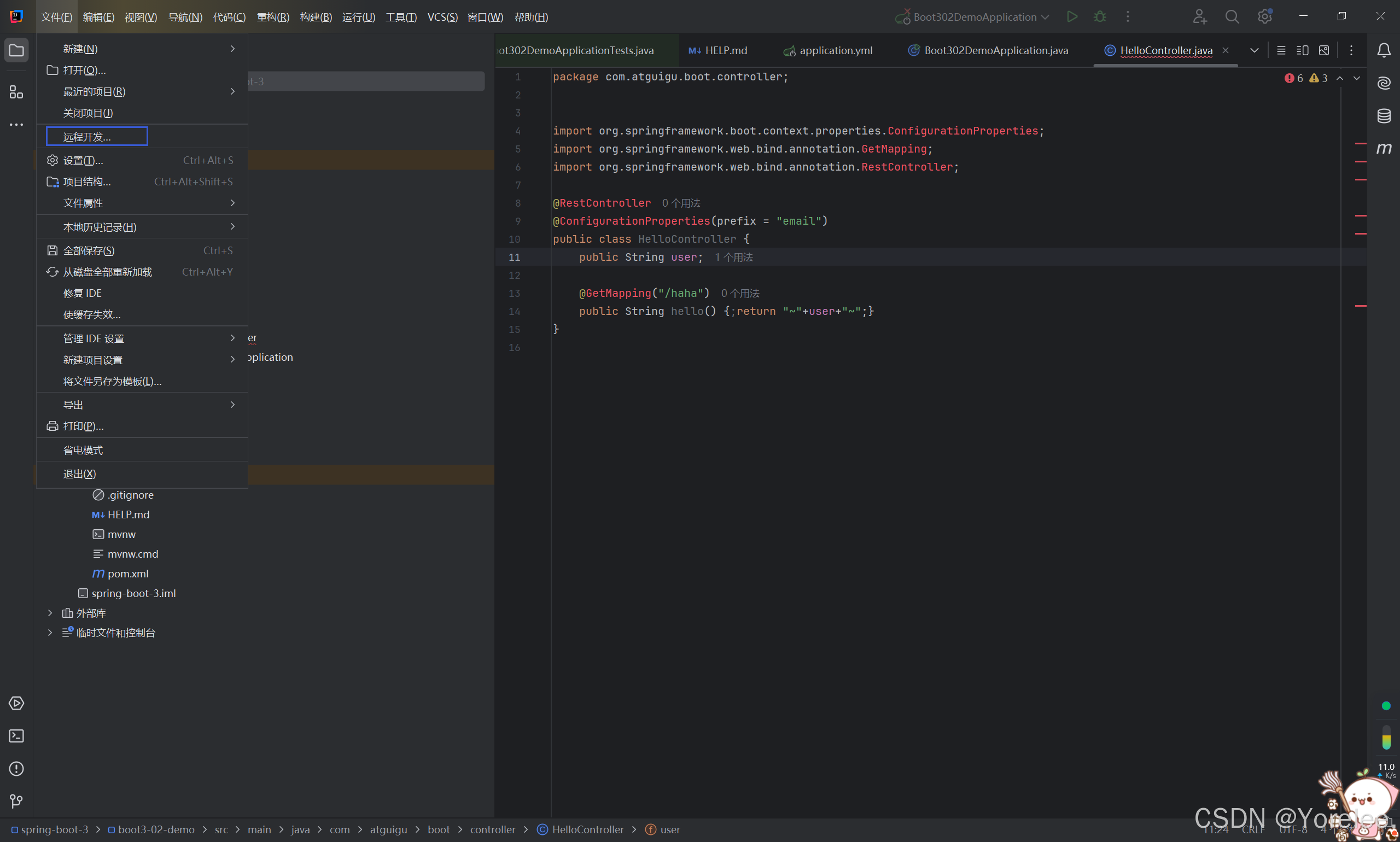Open the 视图(V) menu
This screenshot has width=1400, height=842.
140,16
